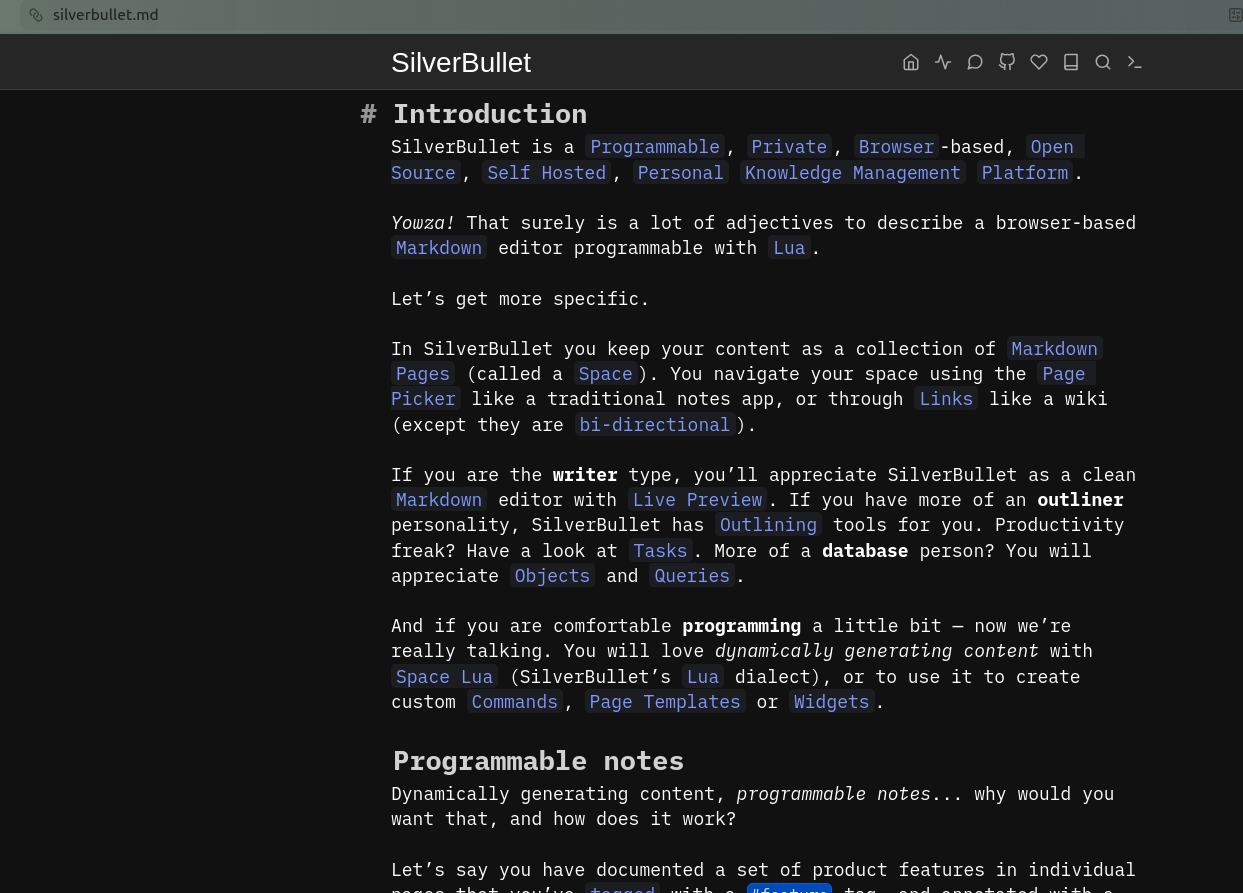The image size is (1243, 893).
Task: Open the community chat bubble icon
Action: coord(974,62)
